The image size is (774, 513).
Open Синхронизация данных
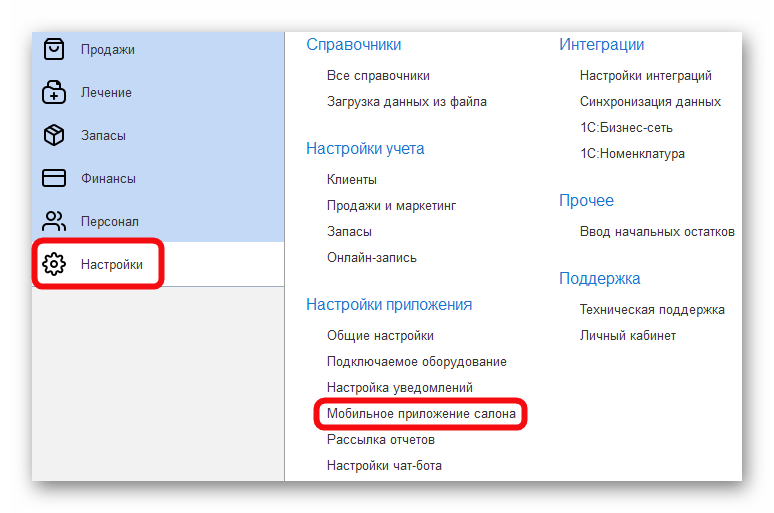650,101
